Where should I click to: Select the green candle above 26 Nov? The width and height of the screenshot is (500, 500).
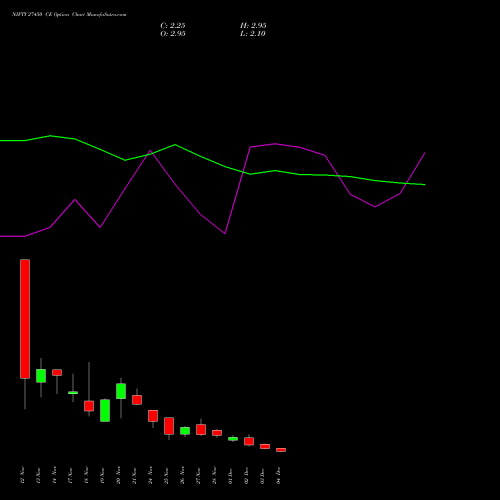(x=185, y=431)
